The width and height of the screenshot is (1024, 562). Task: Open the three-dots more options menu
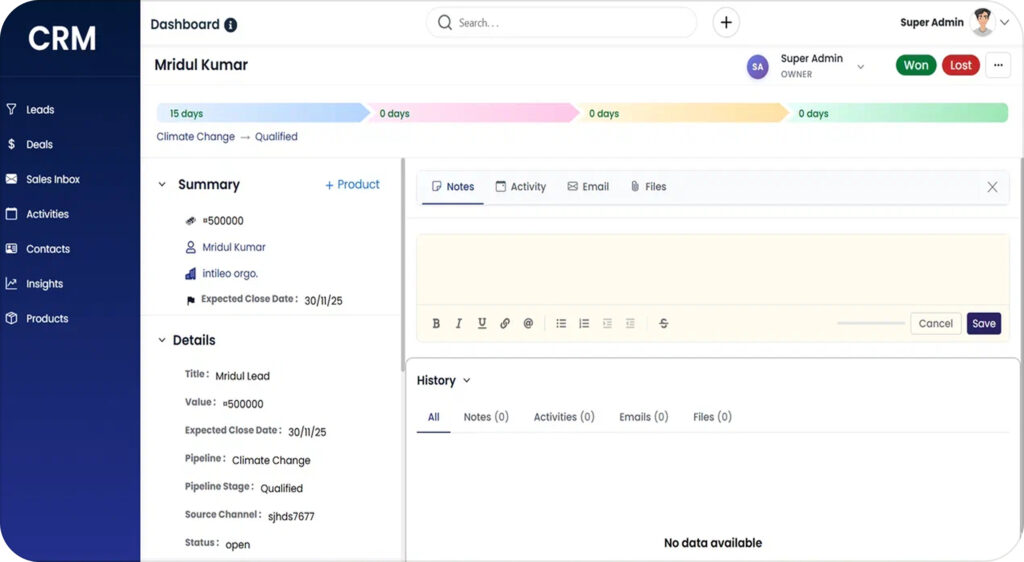tap(998, 65)
